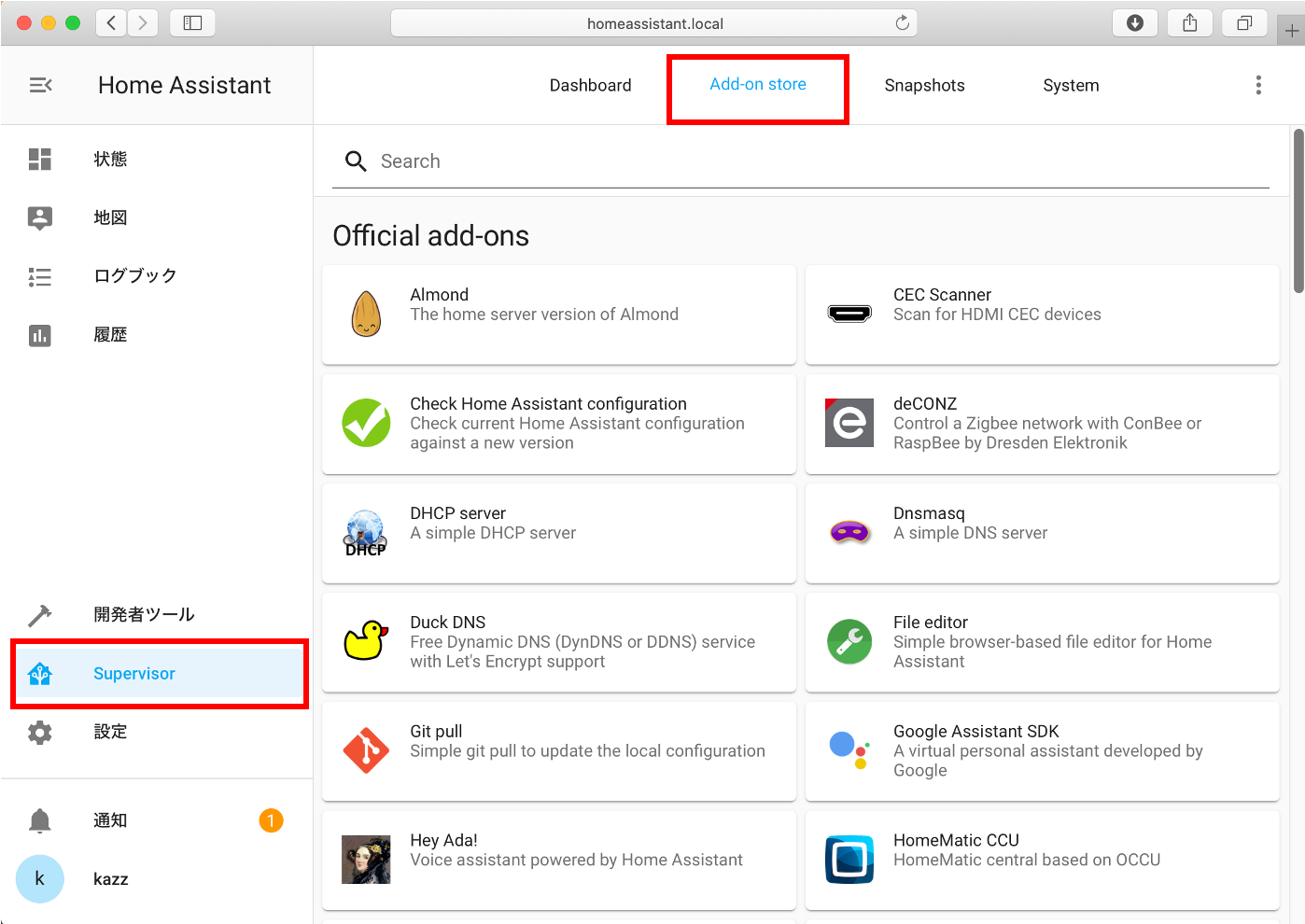This screenshot has width=1305, height=924.
Task: Open the ログブック logbook icon
Action: 40,276
